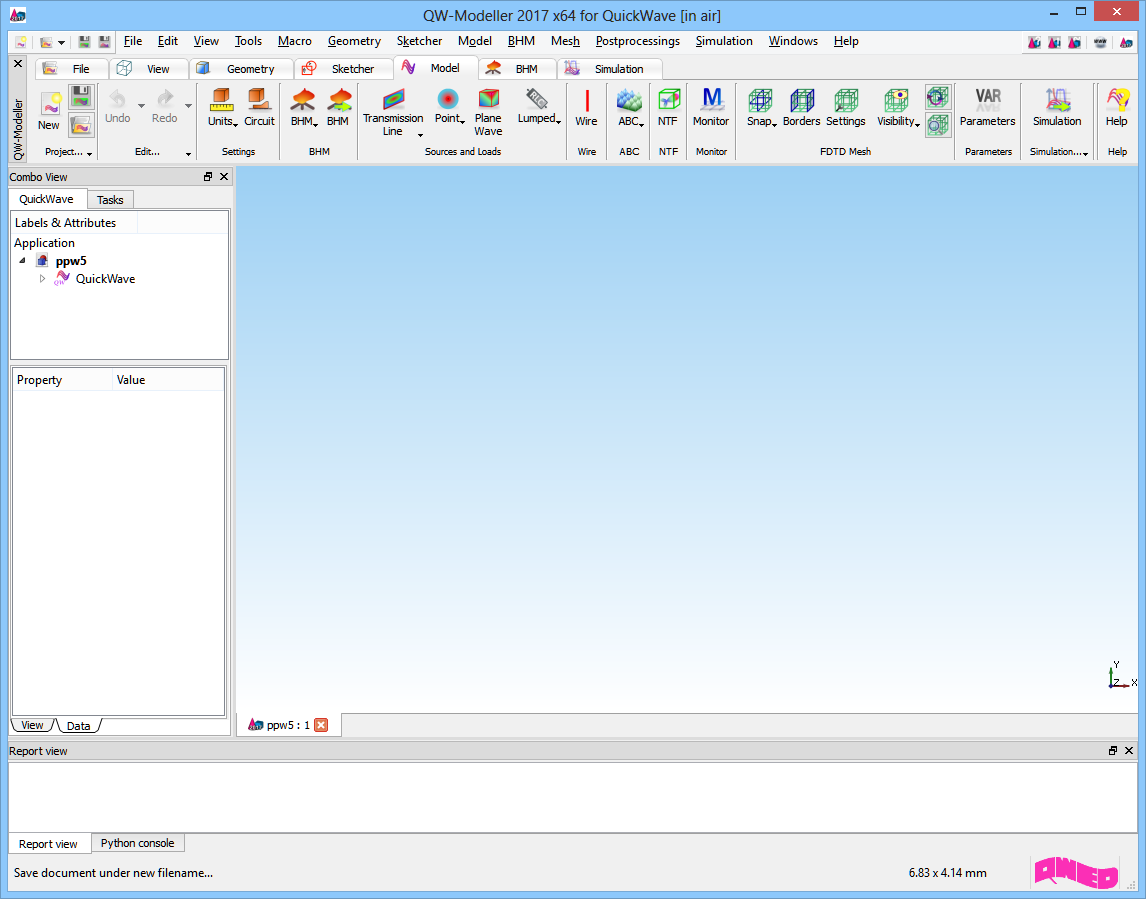Click the Undo arrow icon
This screenshot has width=1146, height=899.
tap(118, 107)
